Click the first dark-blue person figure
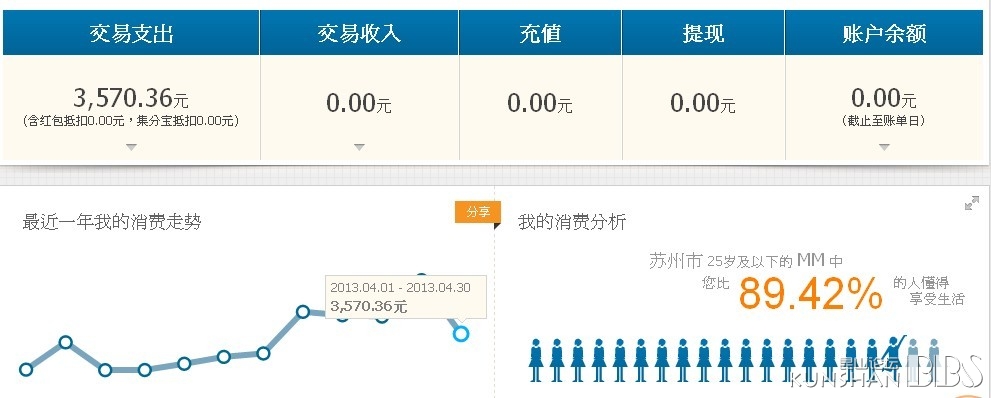The image size is (991, 398). (536, 360)
